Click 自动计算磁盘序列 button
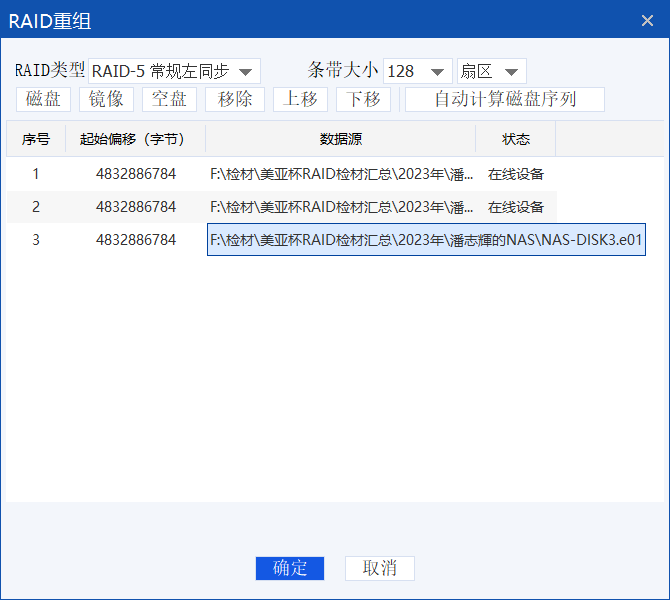 point(504,99)
